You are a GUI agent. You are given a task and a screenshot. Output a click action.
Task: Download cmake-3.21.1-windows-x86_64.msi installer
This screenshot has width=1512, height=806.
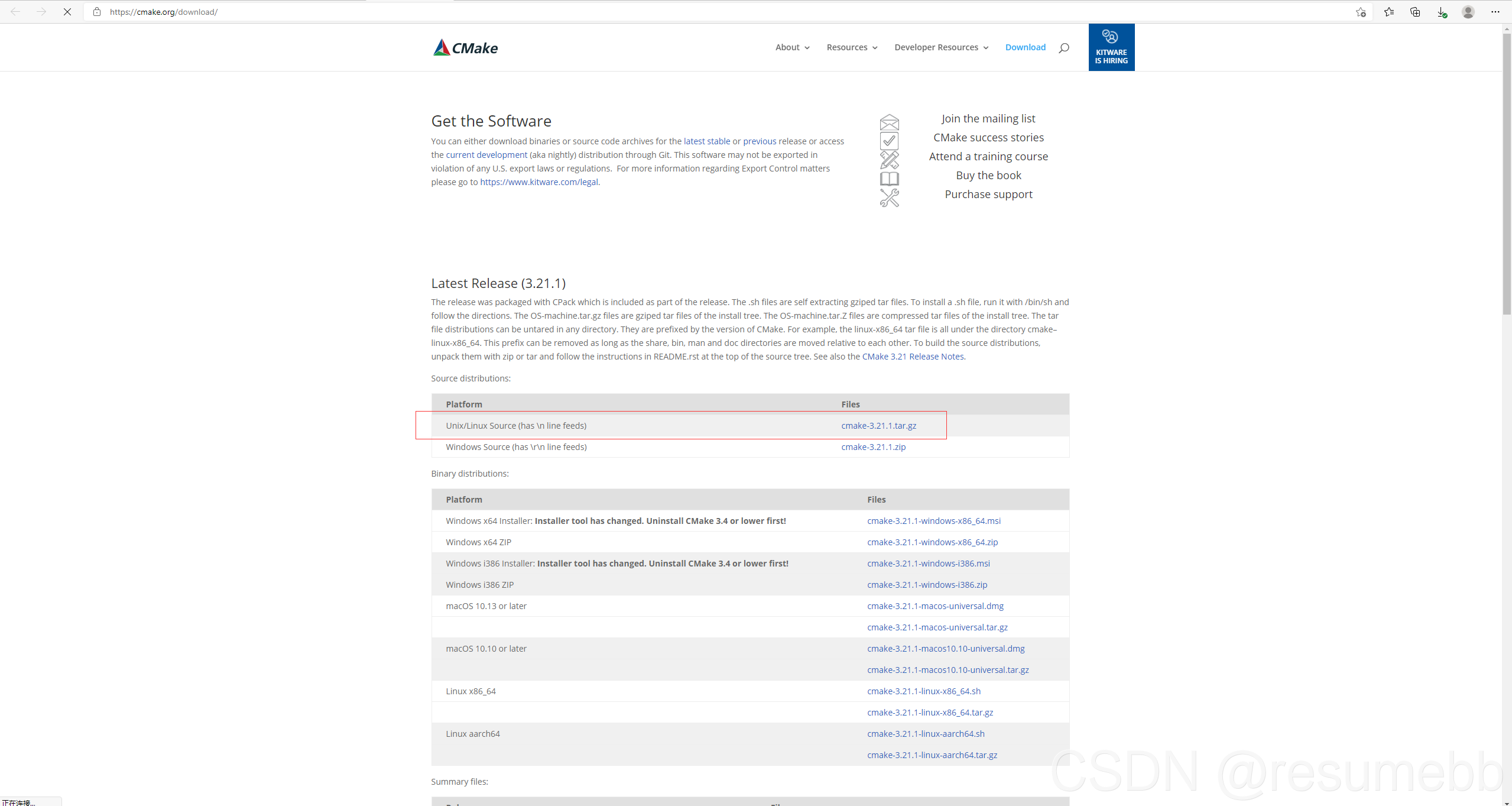(x=933, y=521)
